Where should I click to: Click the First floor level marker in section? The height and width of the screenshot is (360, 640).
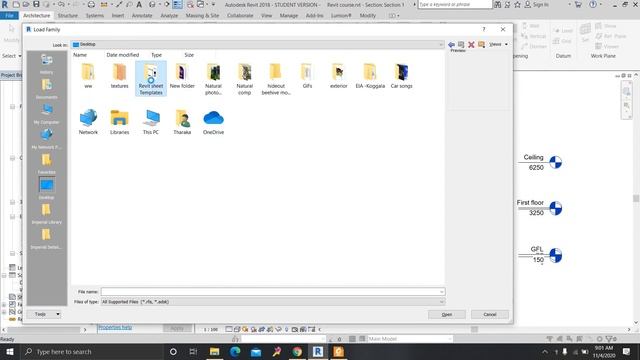556,208
